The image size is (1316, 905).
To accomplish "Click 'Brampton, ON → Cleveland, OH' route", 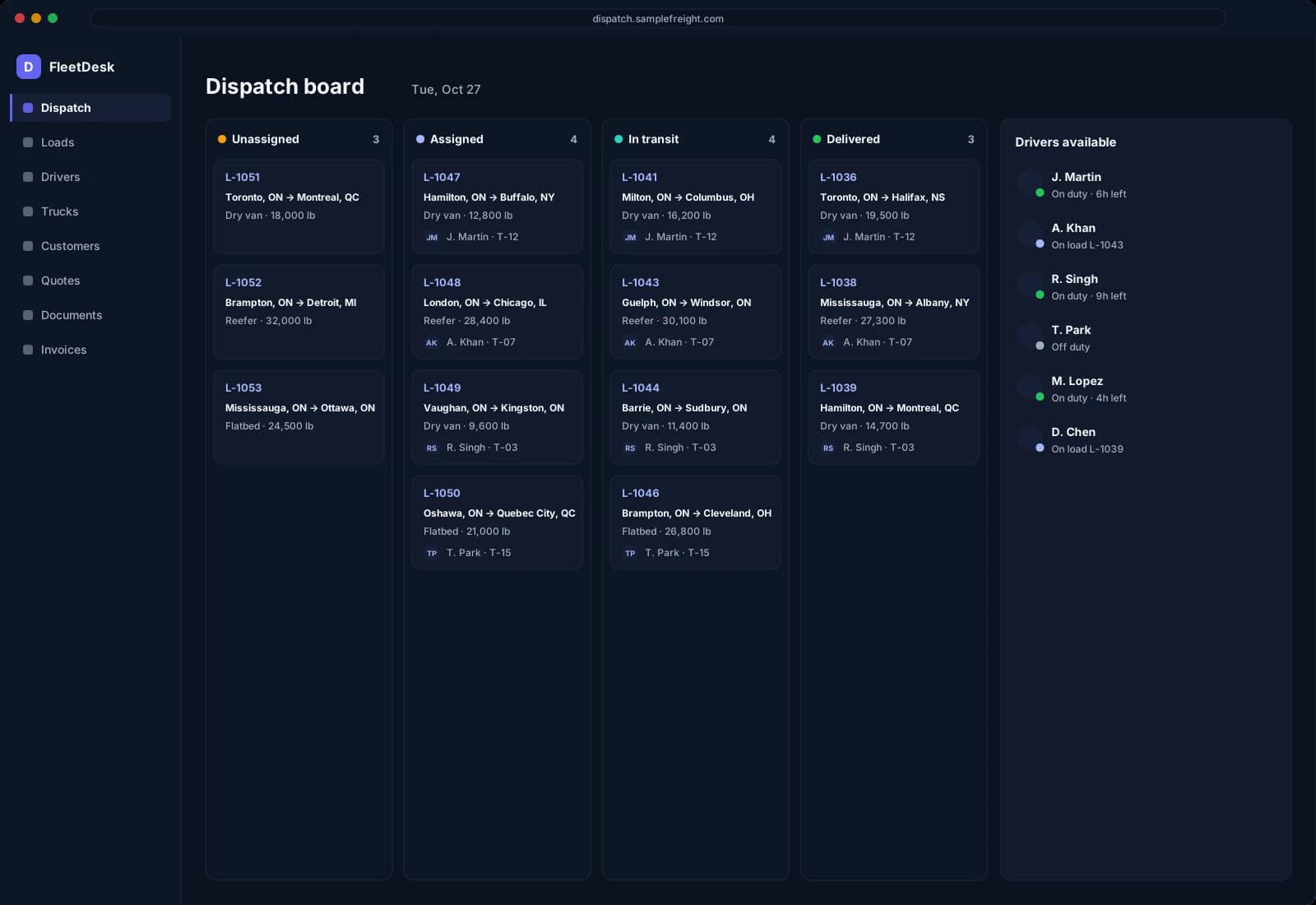I will click(697, 513).
